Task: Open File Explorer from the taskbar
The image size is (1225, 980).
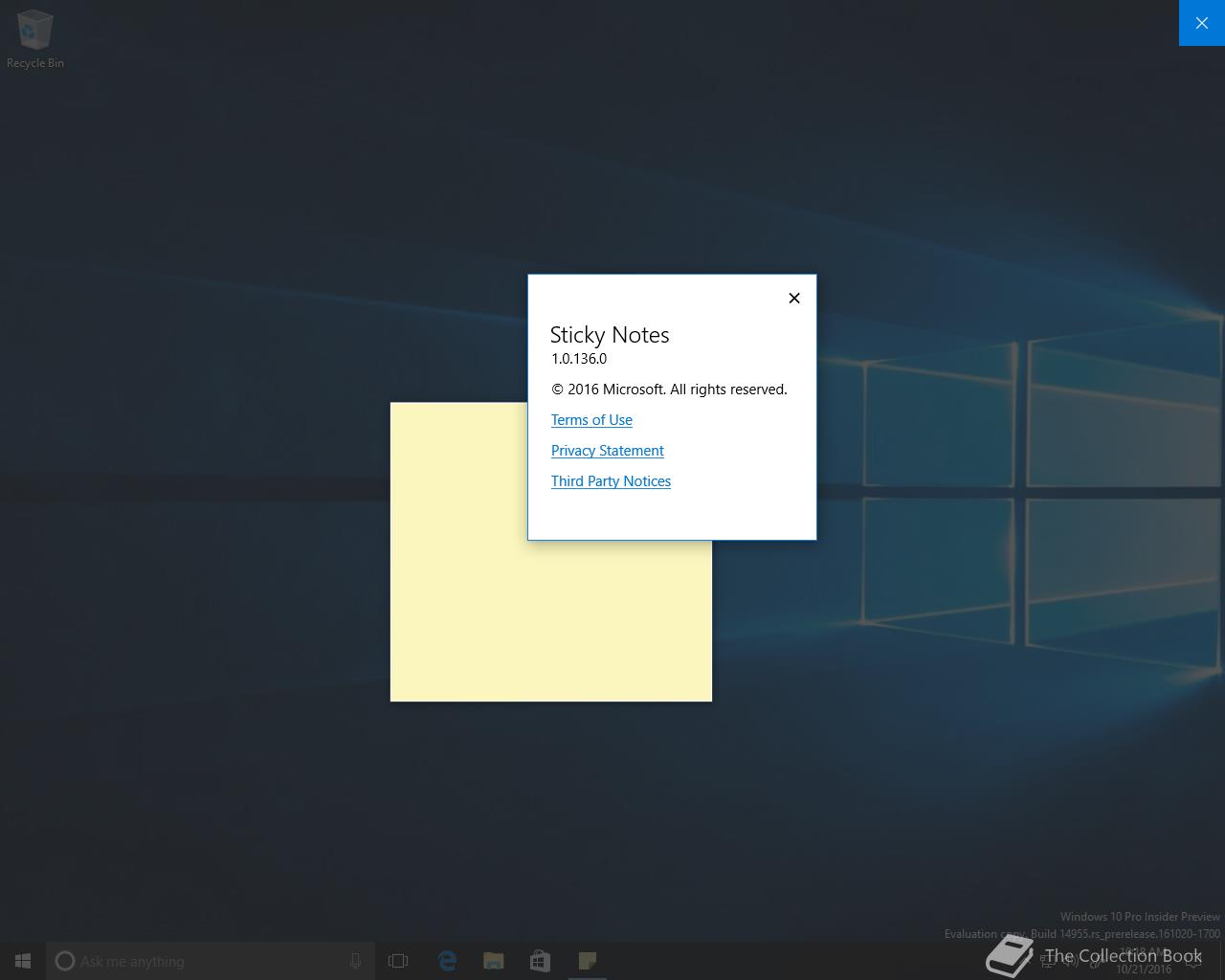Action: tap(494, 961)
